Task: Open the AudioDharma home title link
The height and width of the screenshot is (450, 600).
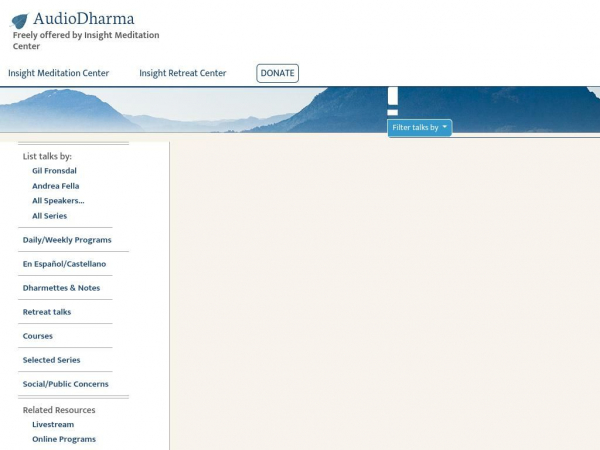Action: point(83,19)
